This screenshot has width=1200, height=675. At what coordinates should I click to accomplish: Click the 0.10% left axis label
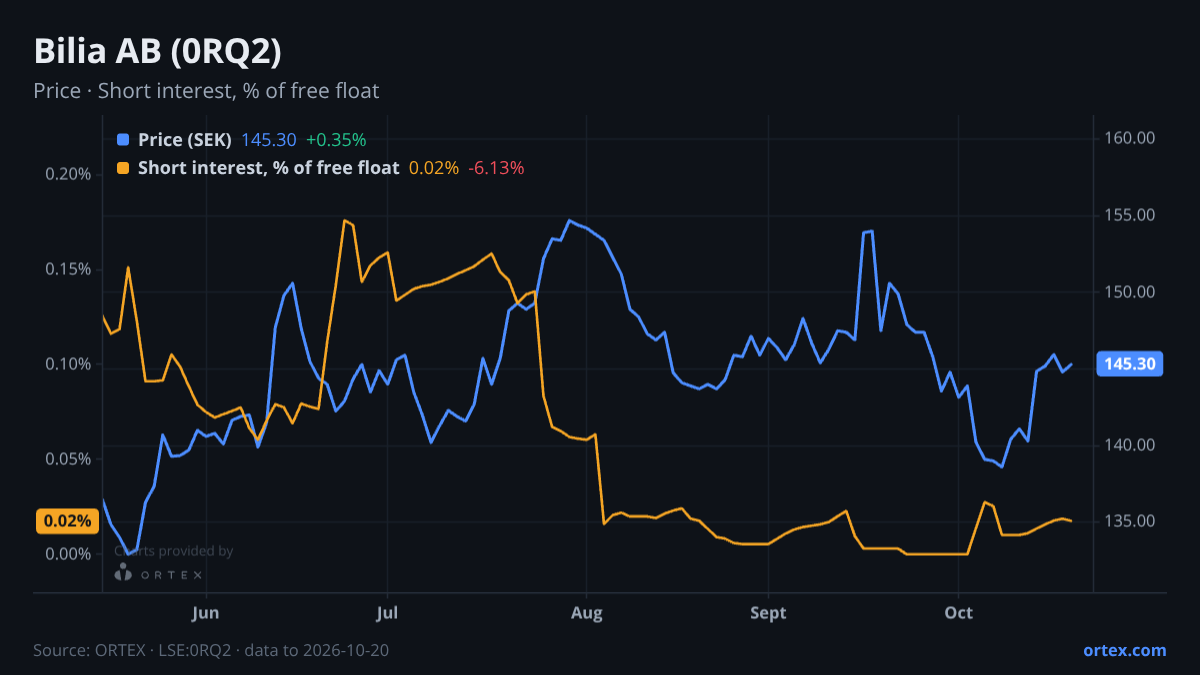click(x=68, y=364)
